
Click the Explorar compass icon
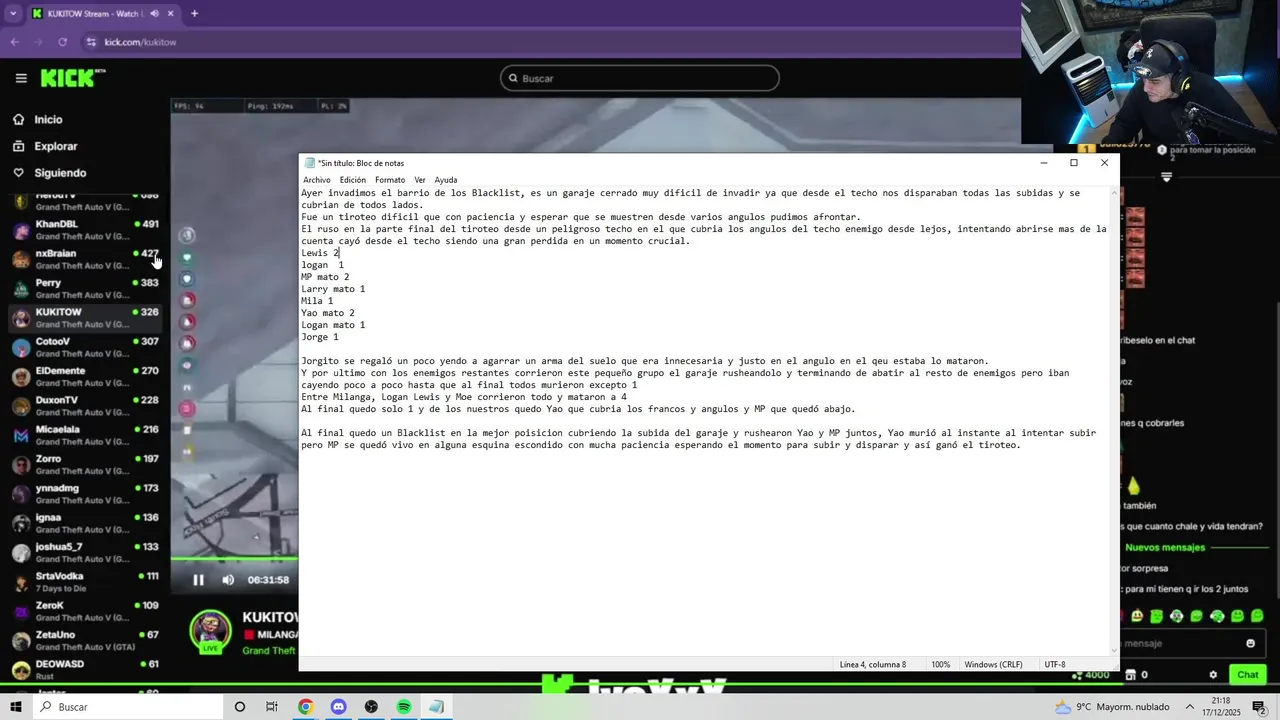tap(18, 146)
